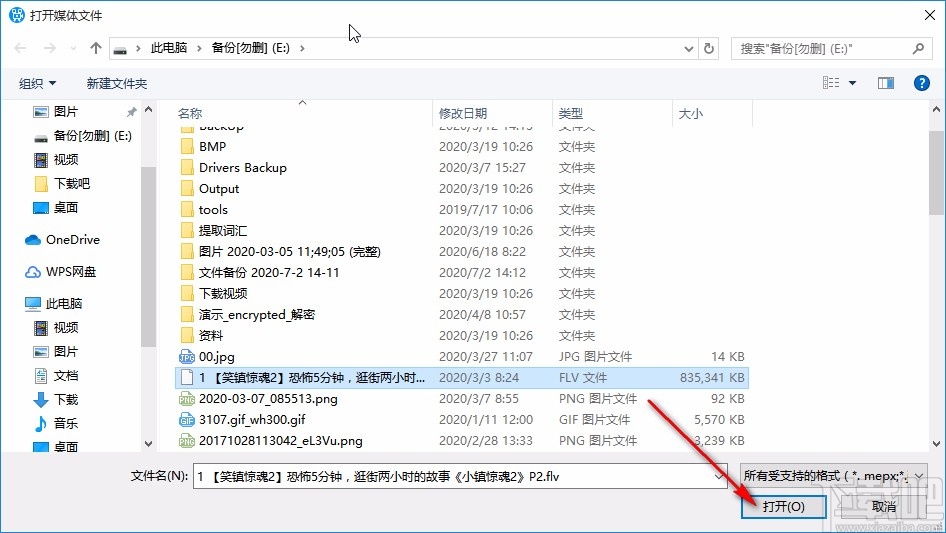Screen dimensions: 946x533
Task: Open 视频 in quick access
Action: pos(56,160)
